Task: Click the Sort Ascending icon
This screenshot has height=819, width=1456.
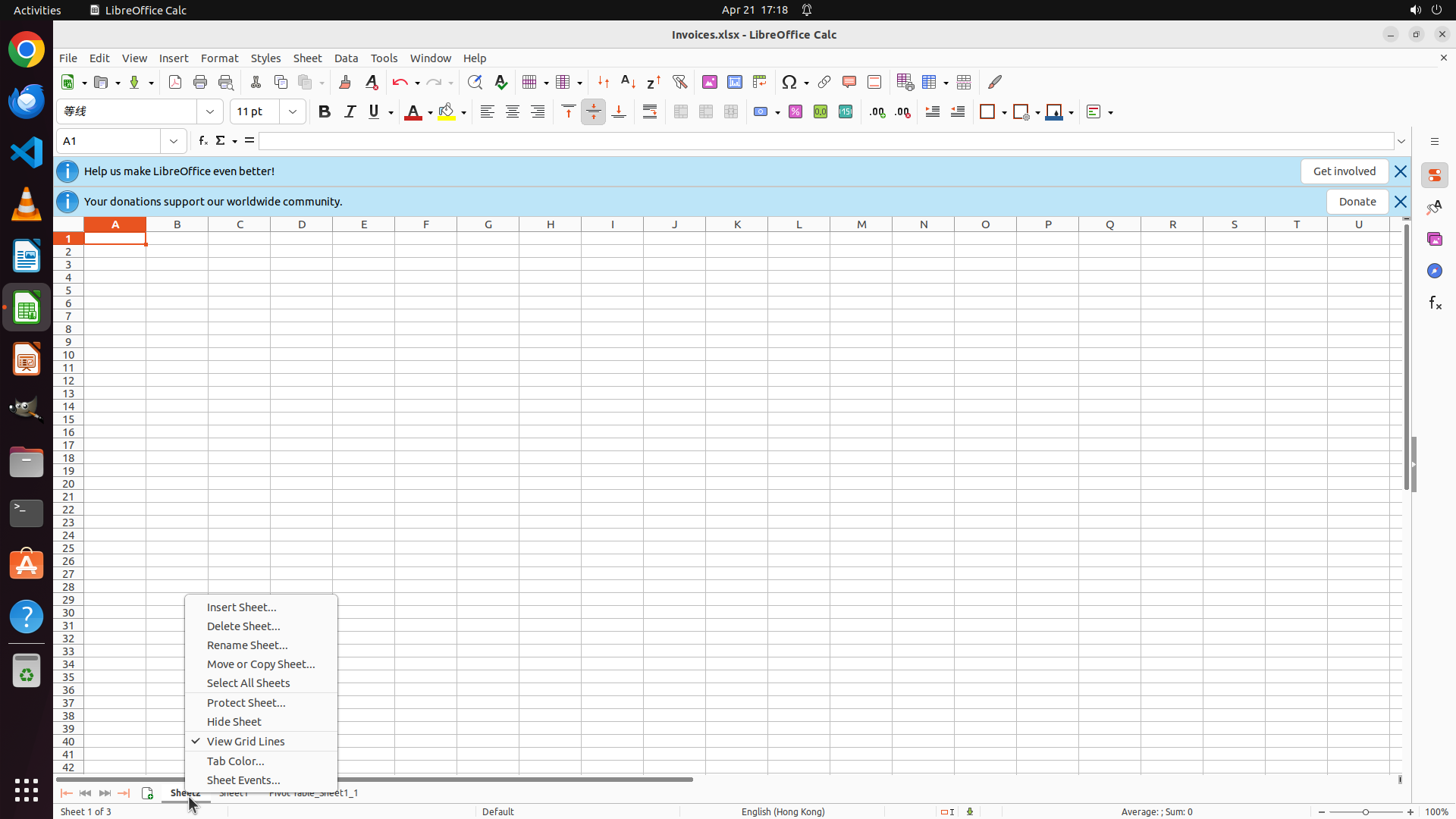Action: pos(629,82)
